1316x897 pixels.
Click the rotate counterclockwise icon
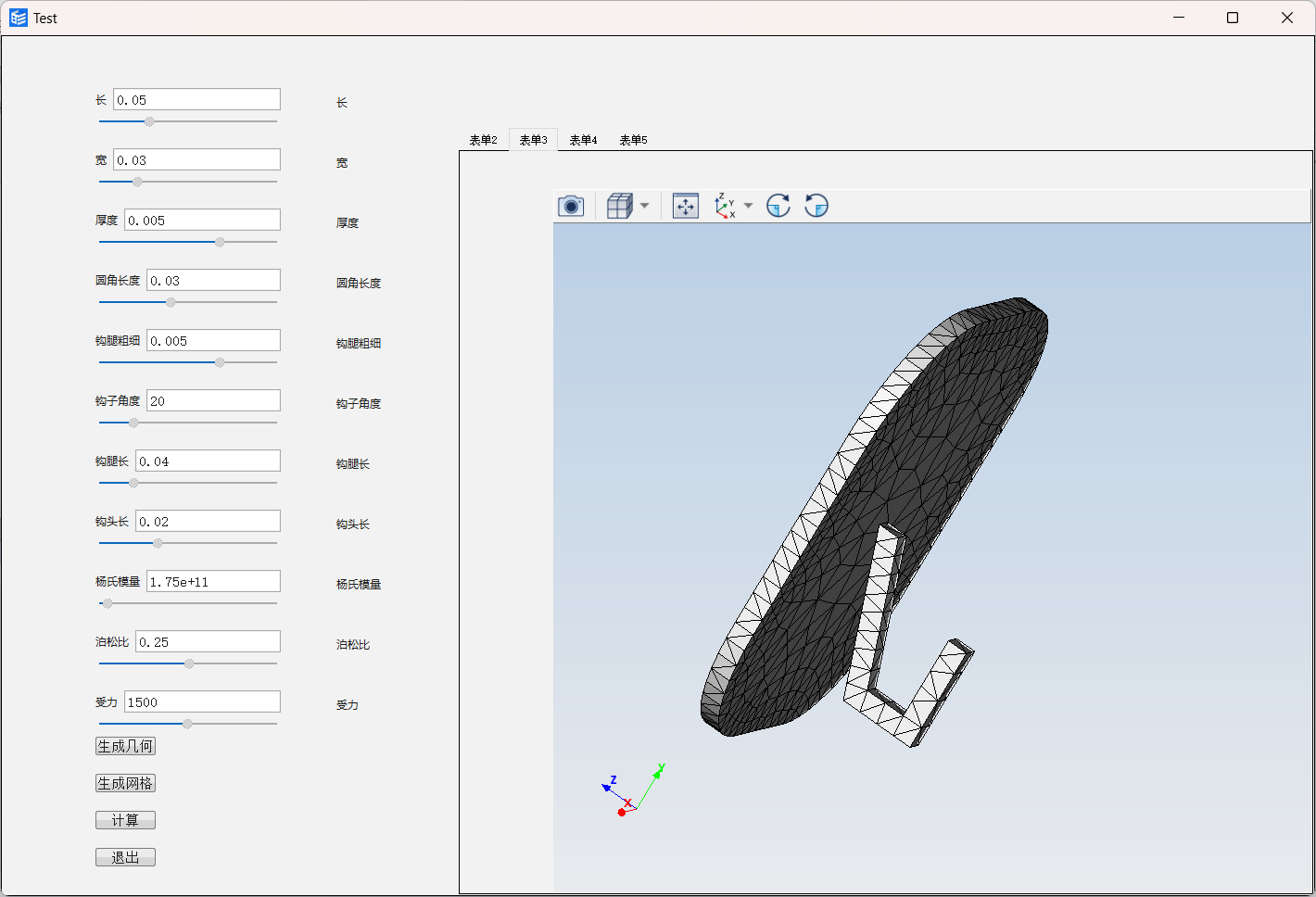(816, 206)
